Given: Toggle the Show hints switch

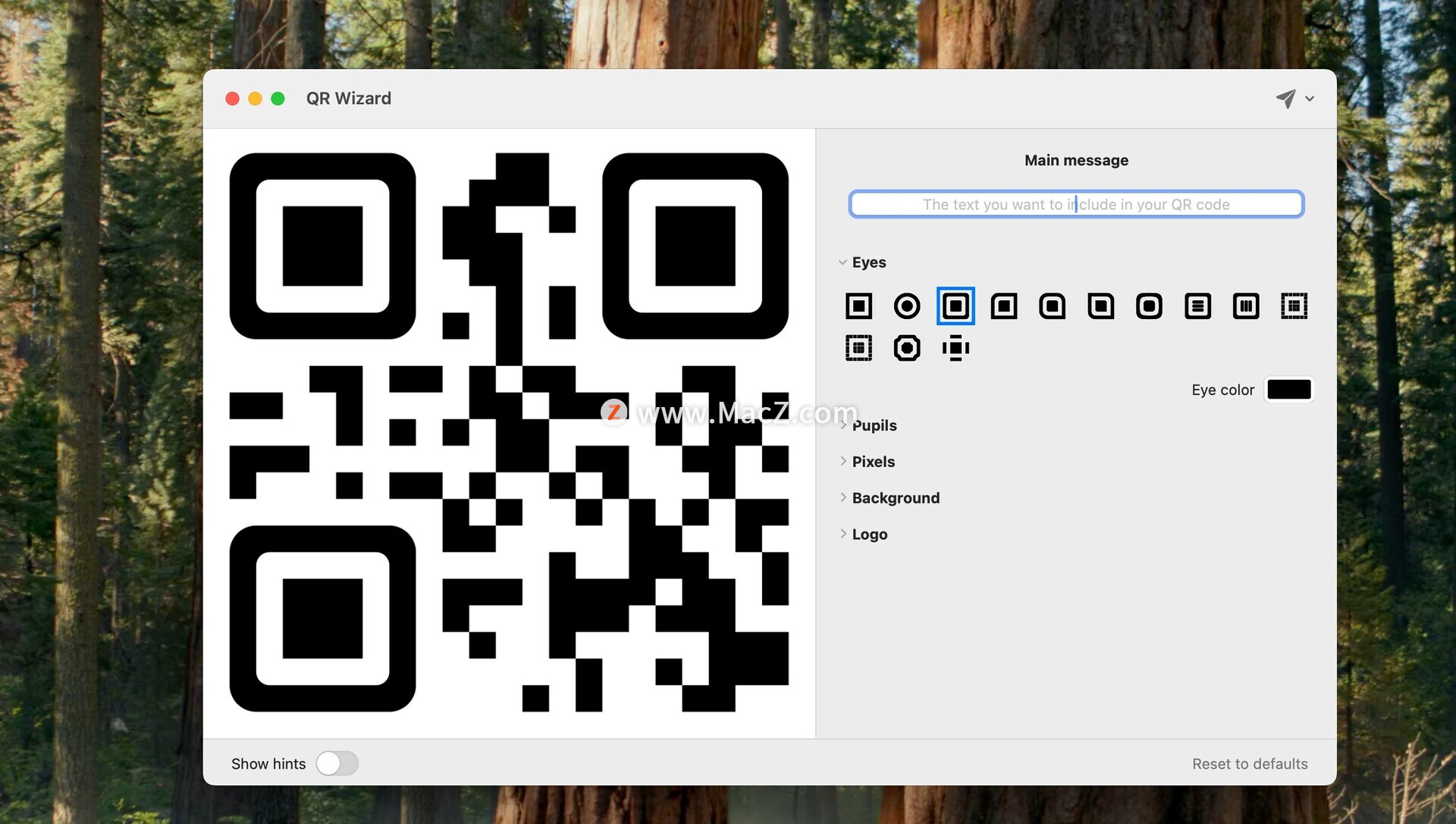Looking at the screenshot, I should tap(337, 763).
